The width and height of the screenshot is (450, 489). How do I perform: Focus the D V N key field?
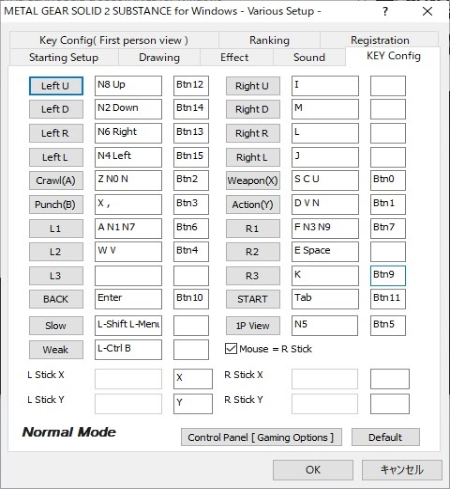coord(325,204)
